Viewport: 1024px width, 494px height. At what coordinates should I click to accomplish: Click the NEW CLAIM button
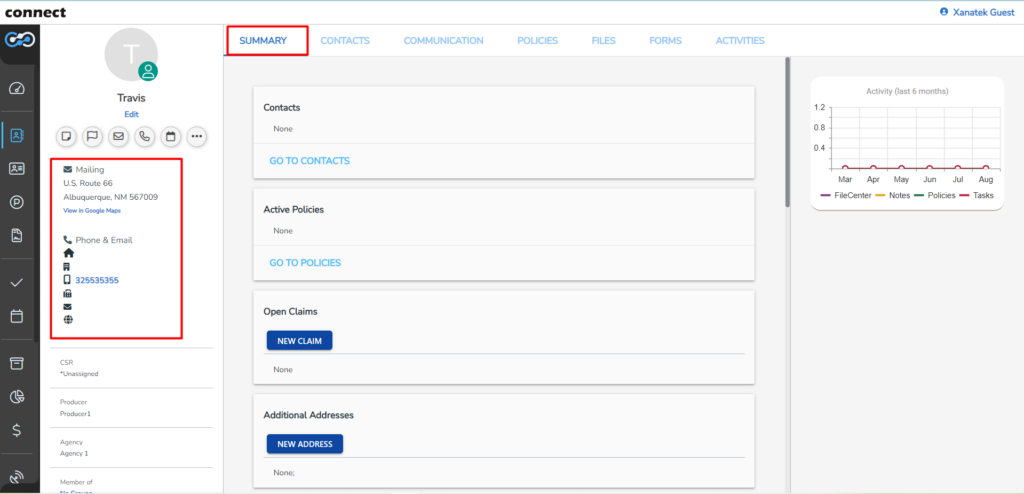pyautogui.click(x=299, y=340)
